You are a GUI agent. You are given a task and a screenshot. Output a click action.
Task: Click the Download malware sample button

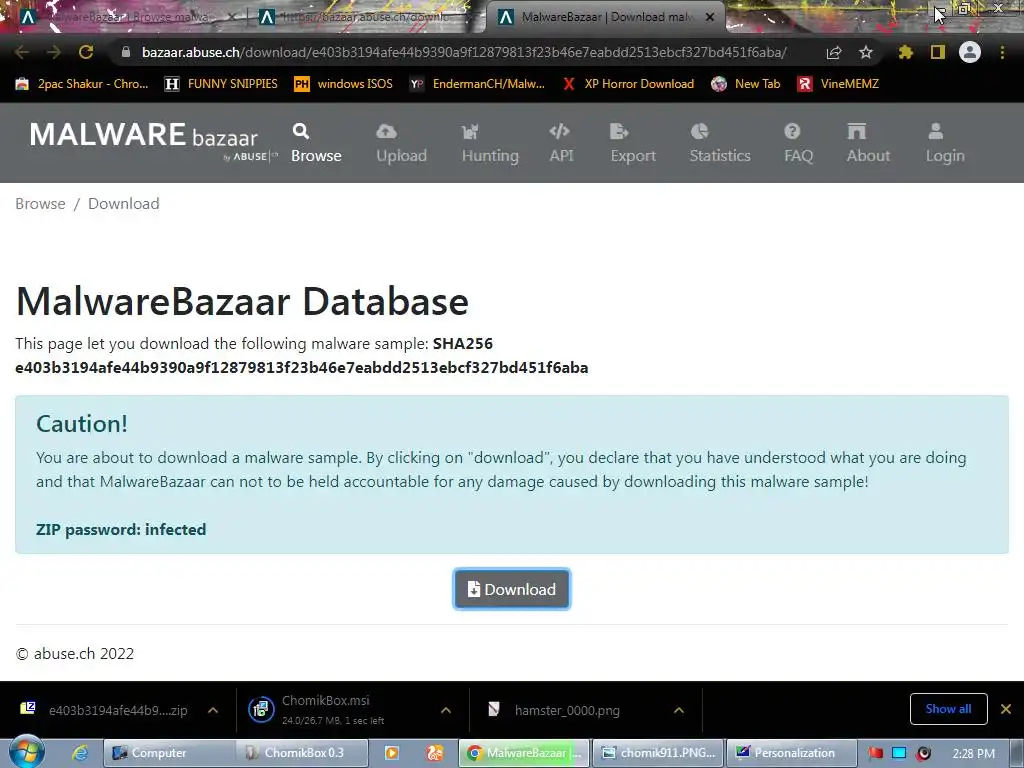point(511,589)
